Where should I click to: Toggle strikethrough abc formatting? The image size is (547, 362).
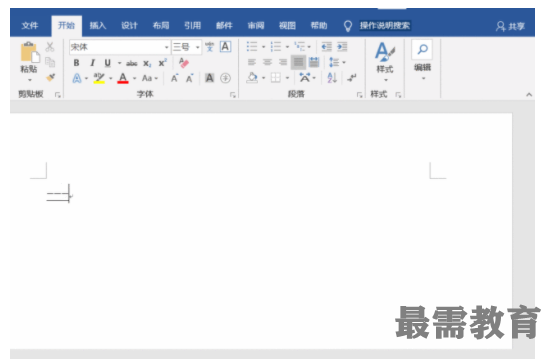pyautogui.click(x=132, y=63)
